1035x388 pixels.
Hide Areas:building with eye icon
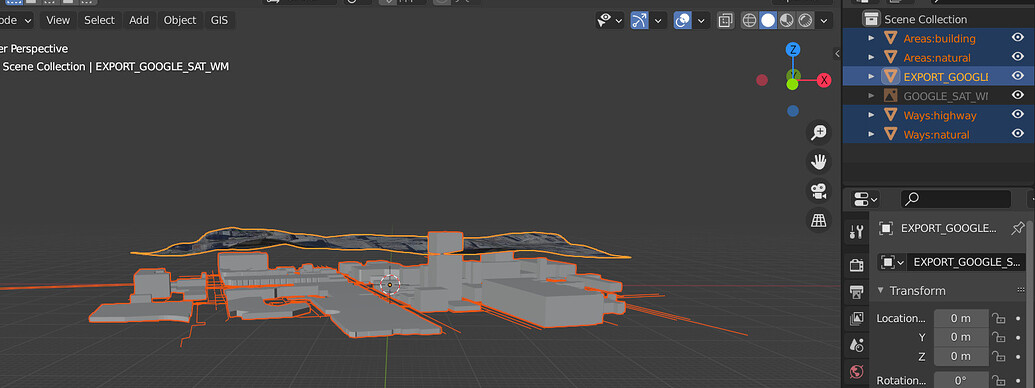pos(1017,38)
